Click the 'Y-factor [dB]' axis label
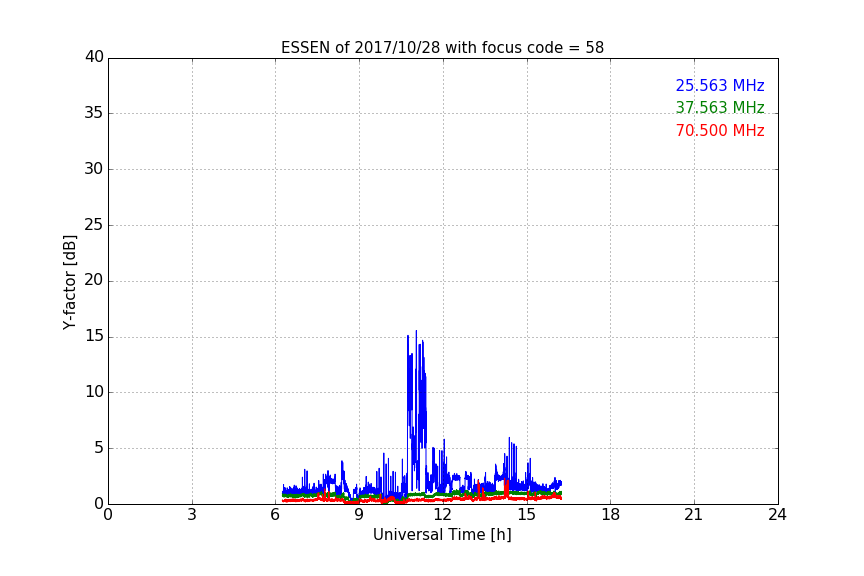This screenshot has width=864, height=576. [69, 283]
